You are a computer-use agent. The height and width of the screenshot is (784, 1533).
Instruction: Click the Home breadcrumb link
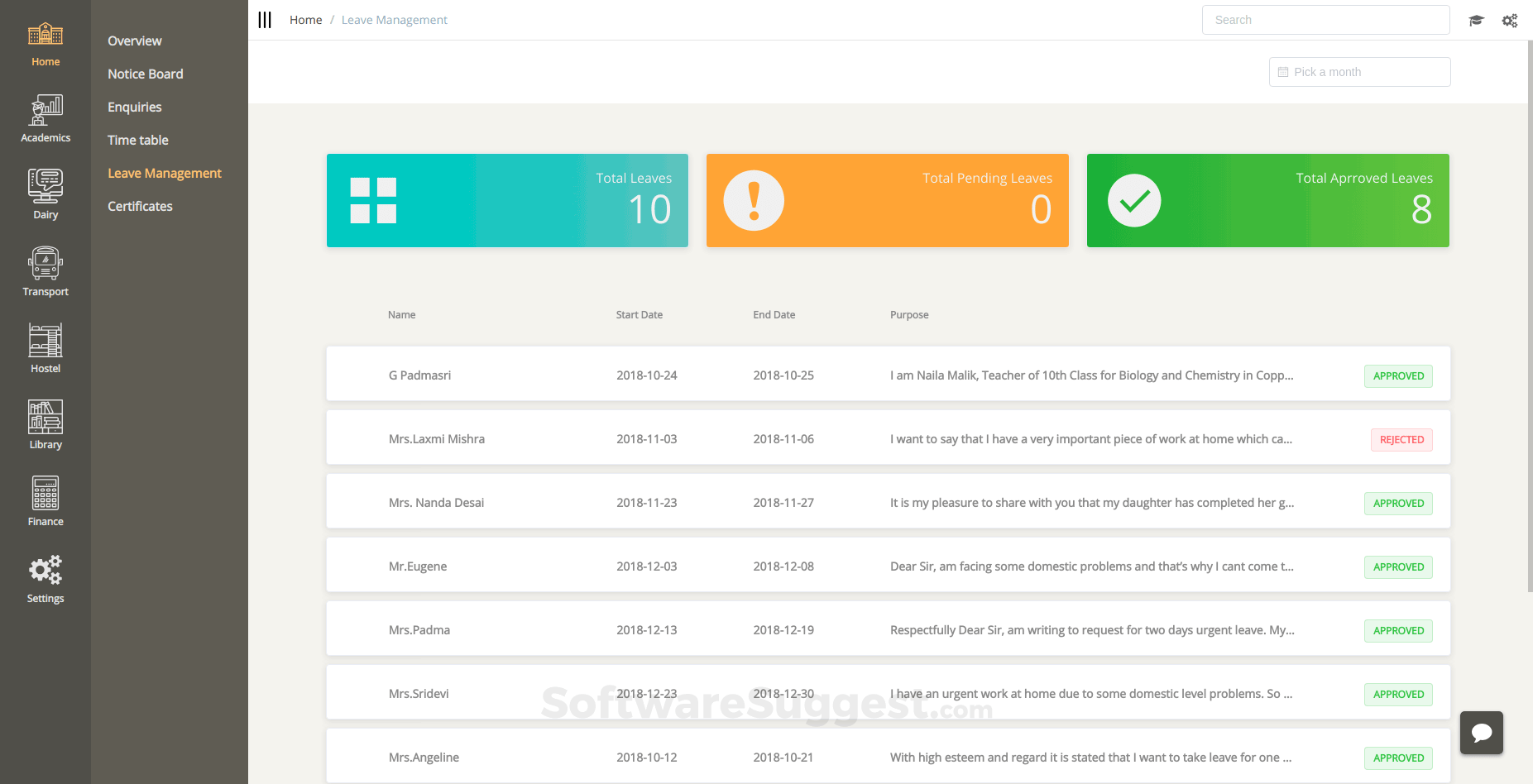305,20
